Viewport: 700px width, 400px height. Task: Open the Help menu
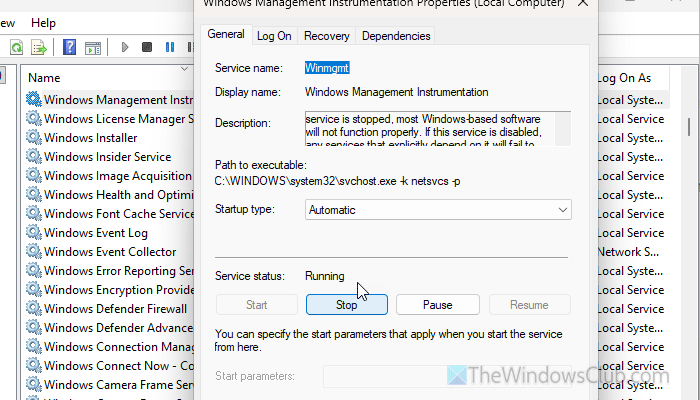pos(43,23)
